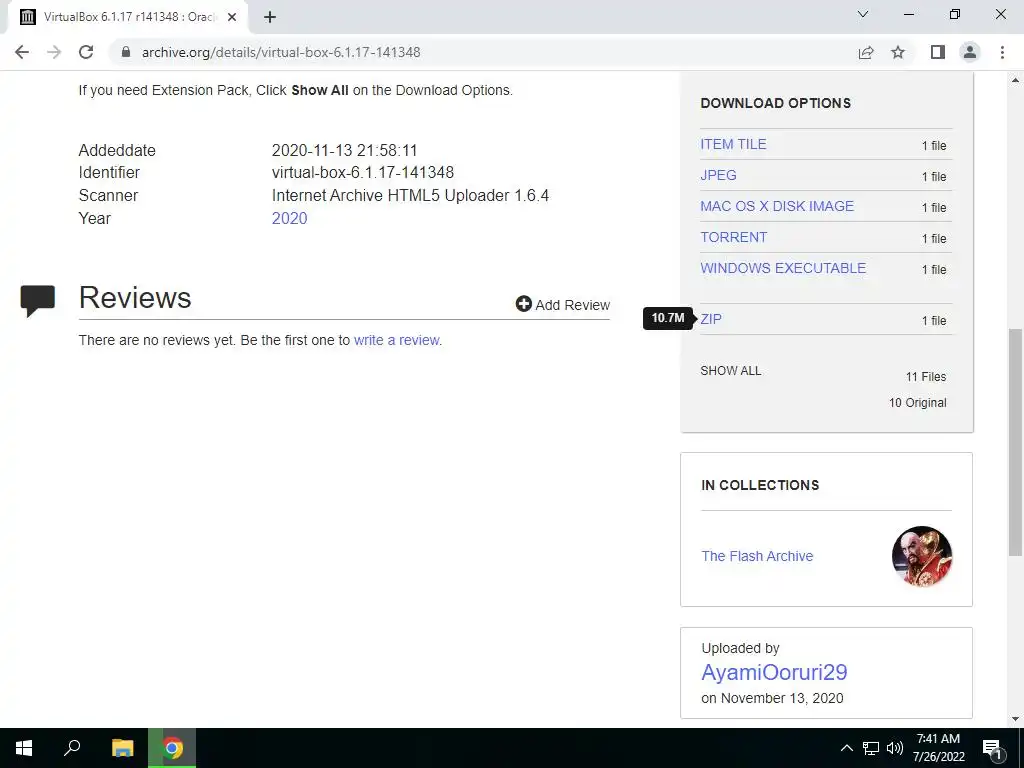The width and height of the screenshot is (1024, 768).
Task: View site security lock info
Action: click(x=127, y=52)
